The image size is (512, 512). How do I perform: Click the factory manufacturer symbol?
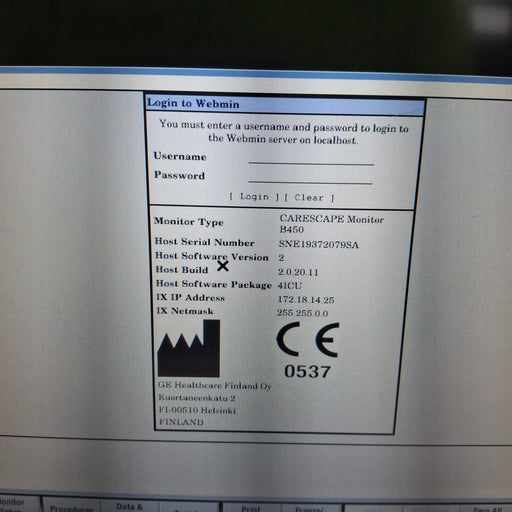tap(189, 348)
